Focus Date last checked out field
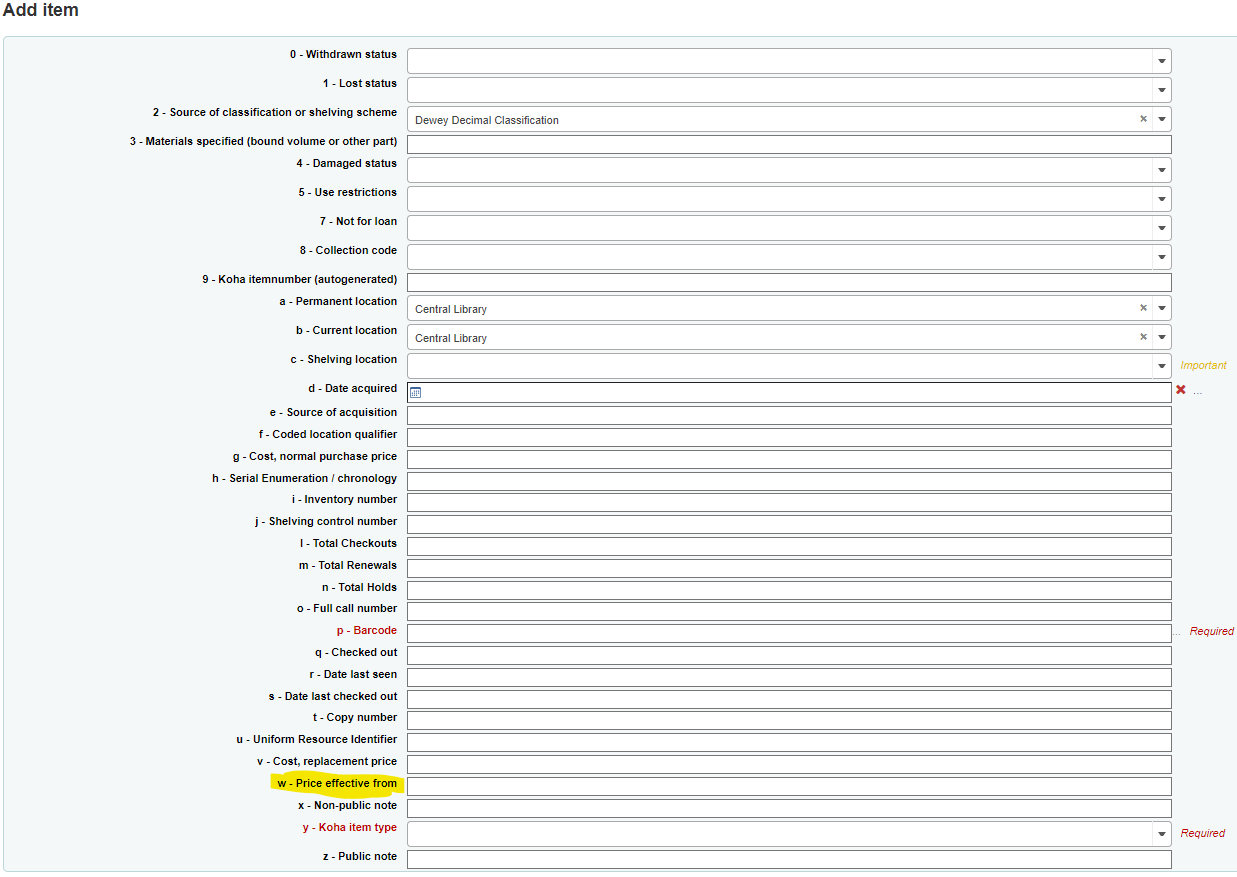Screen dimensions: 1237x877 (789, 699)
